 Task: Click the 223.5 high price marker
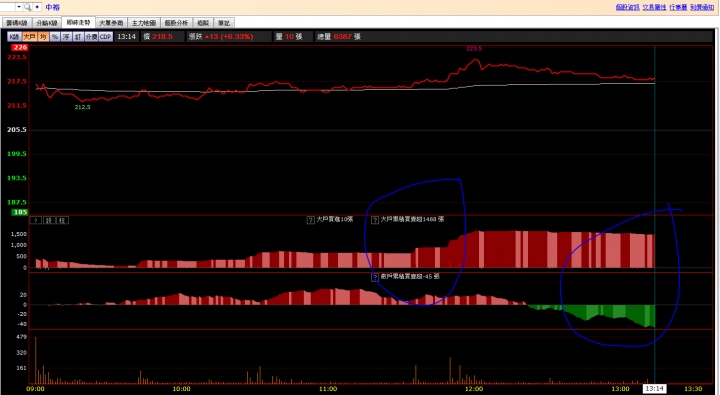474,48
